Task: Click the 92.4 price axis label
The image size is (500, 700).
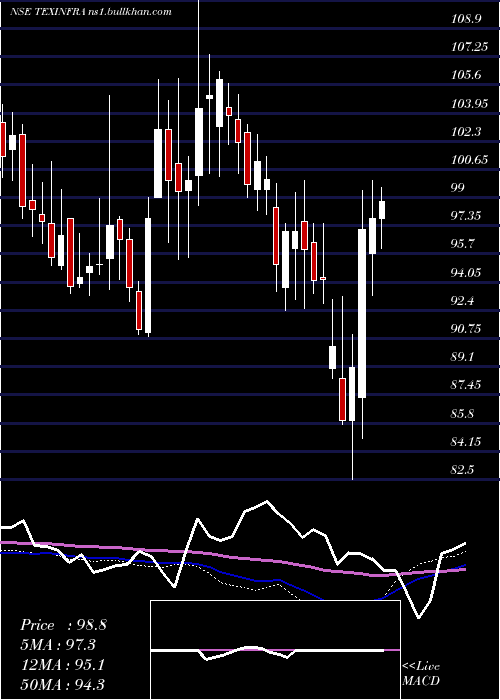Action: coord(463,301)
